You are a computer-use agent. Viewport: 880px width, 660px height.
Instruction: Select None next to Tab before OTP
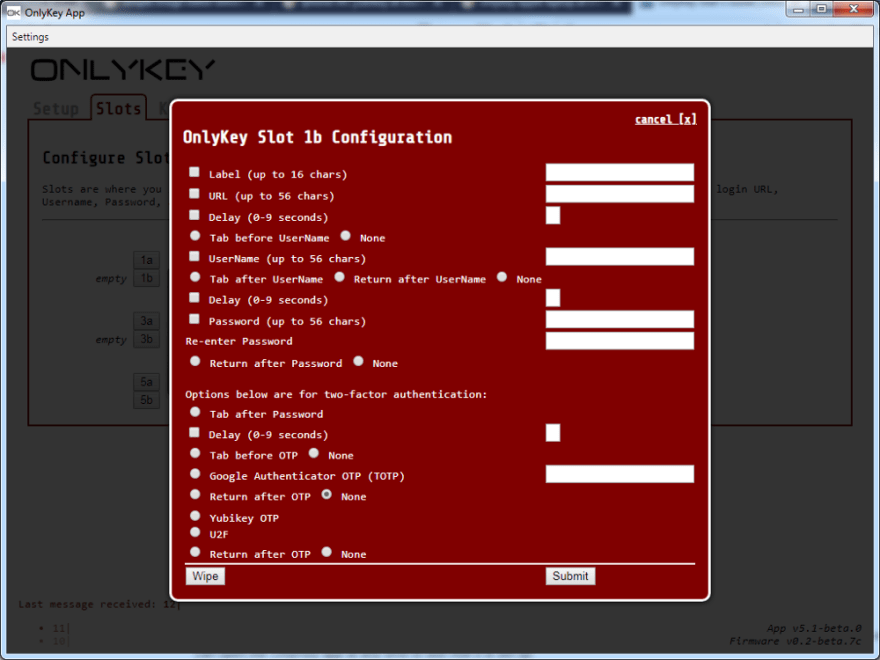tap(314, 453)
